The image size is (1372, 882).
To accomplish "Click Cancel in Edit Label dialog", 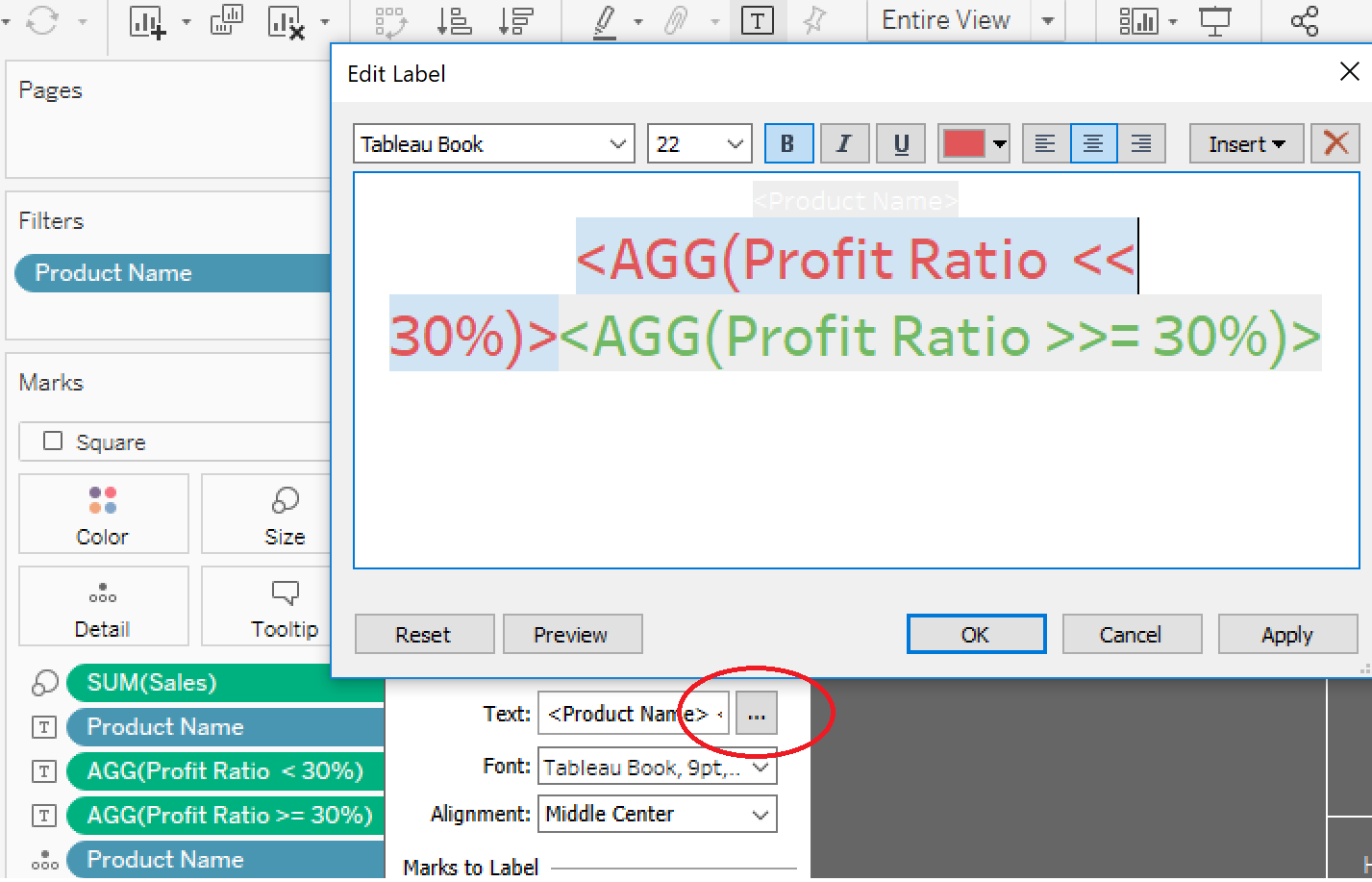I will pos(1132,635).
